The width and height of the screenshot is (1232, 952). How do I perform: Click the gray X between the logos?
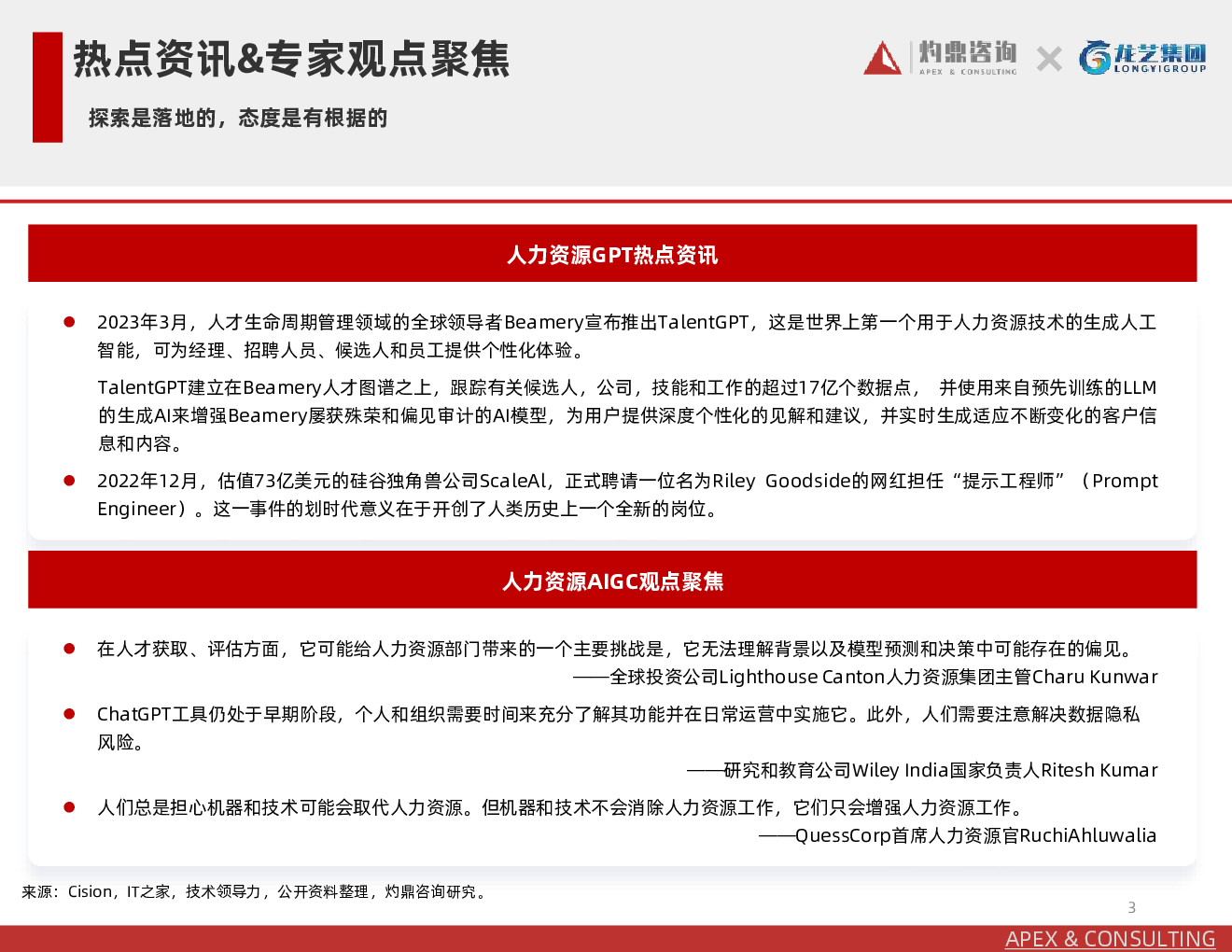1049,59
